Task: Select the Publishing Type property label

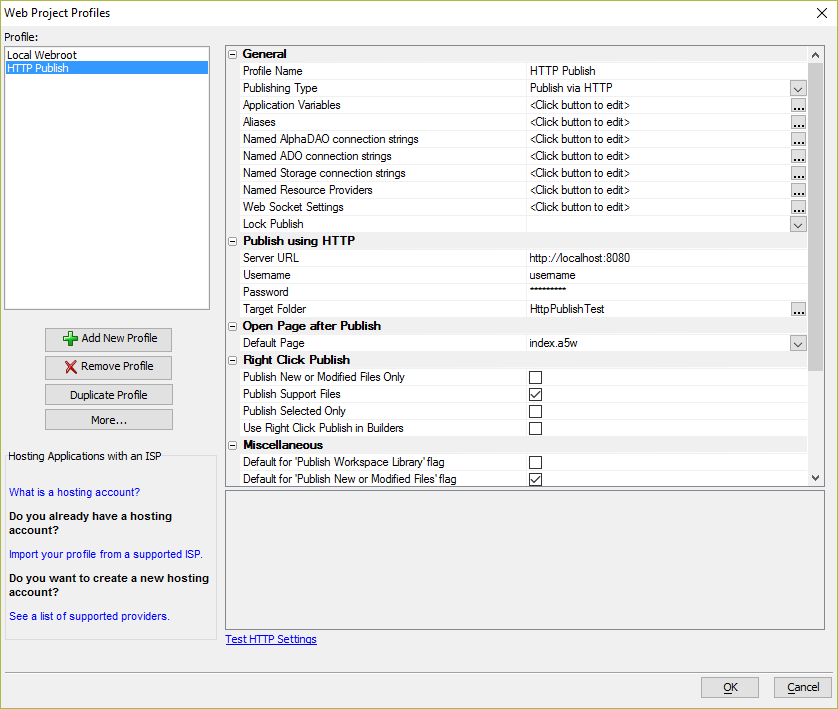Action: tap(280, 88)
